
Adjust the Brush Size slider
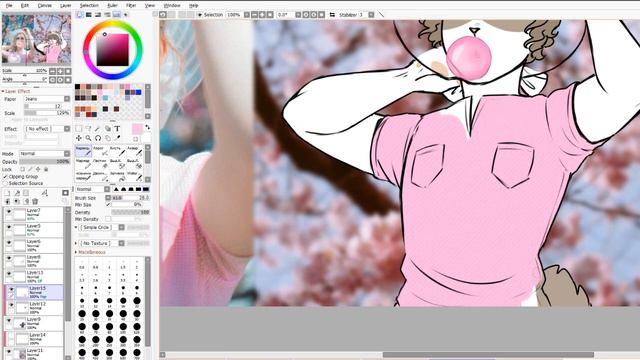click(x=131, y=198)
